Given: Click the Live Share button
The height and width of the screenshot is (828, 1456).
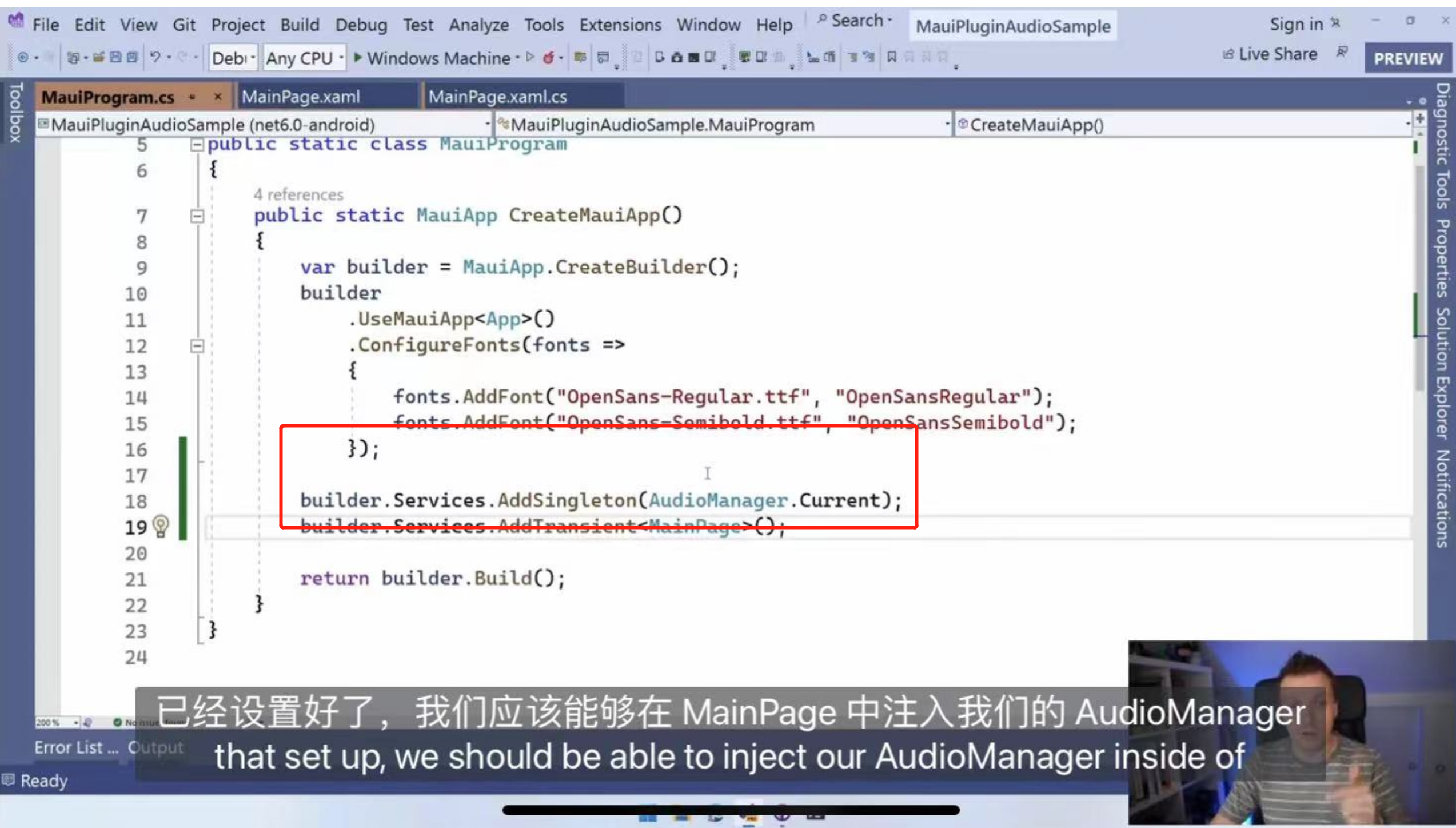Looking at the screenshot, I should (1270, 54).
